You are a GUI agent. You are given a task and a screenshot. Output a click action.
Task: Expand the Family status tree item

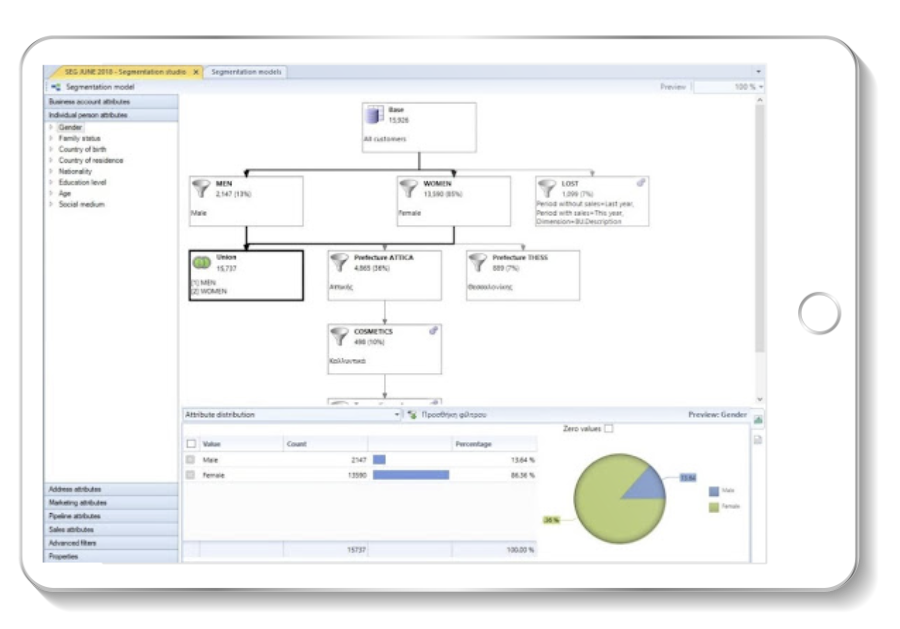[50, 139]
